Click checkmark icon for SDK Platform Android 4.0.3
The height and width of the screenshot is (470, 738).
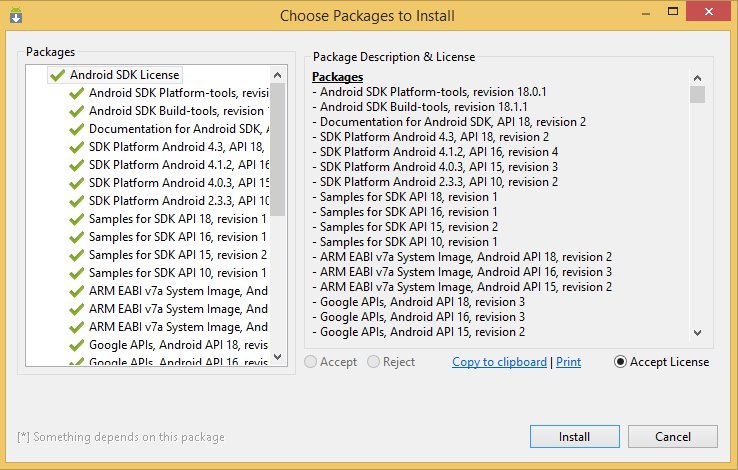point(76,183)
